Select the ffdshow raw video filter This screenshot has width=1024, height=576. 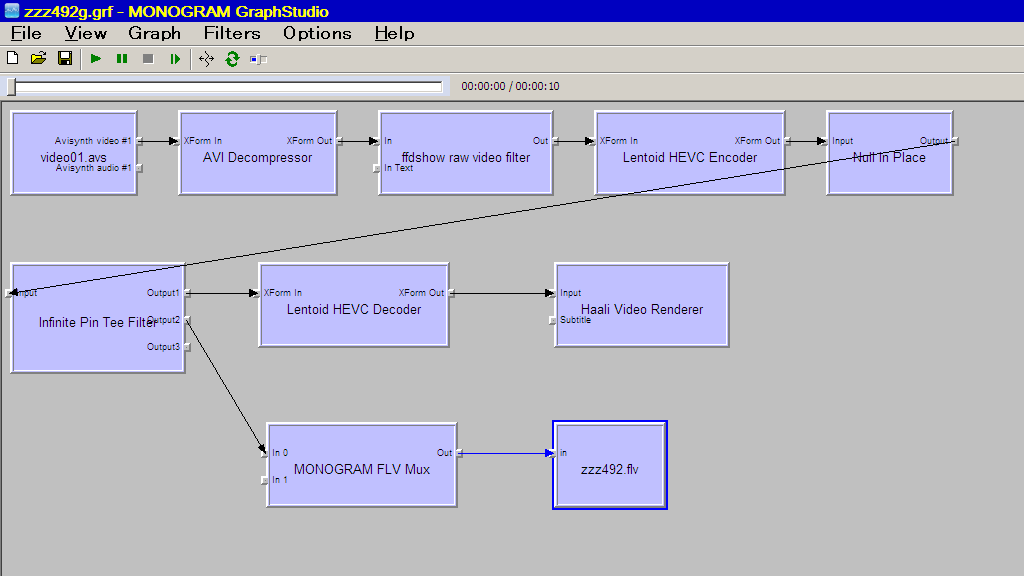466,153
